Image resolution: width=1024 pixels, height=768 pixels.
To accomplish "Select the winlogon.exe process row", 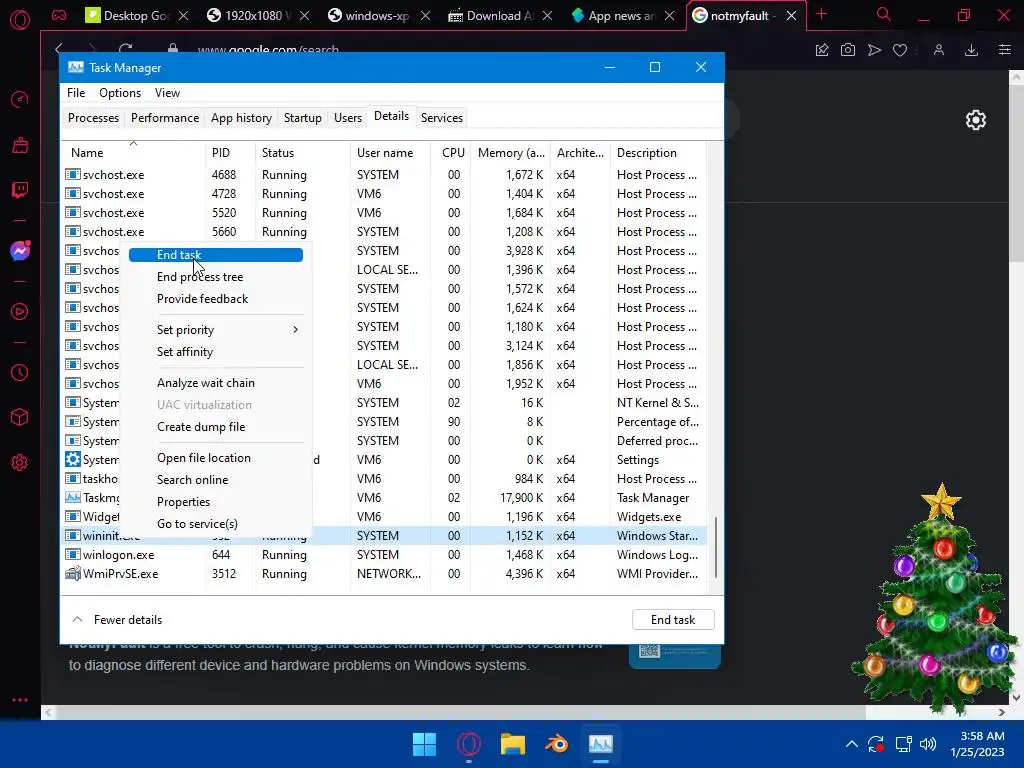I will click(x=385, y=555).
